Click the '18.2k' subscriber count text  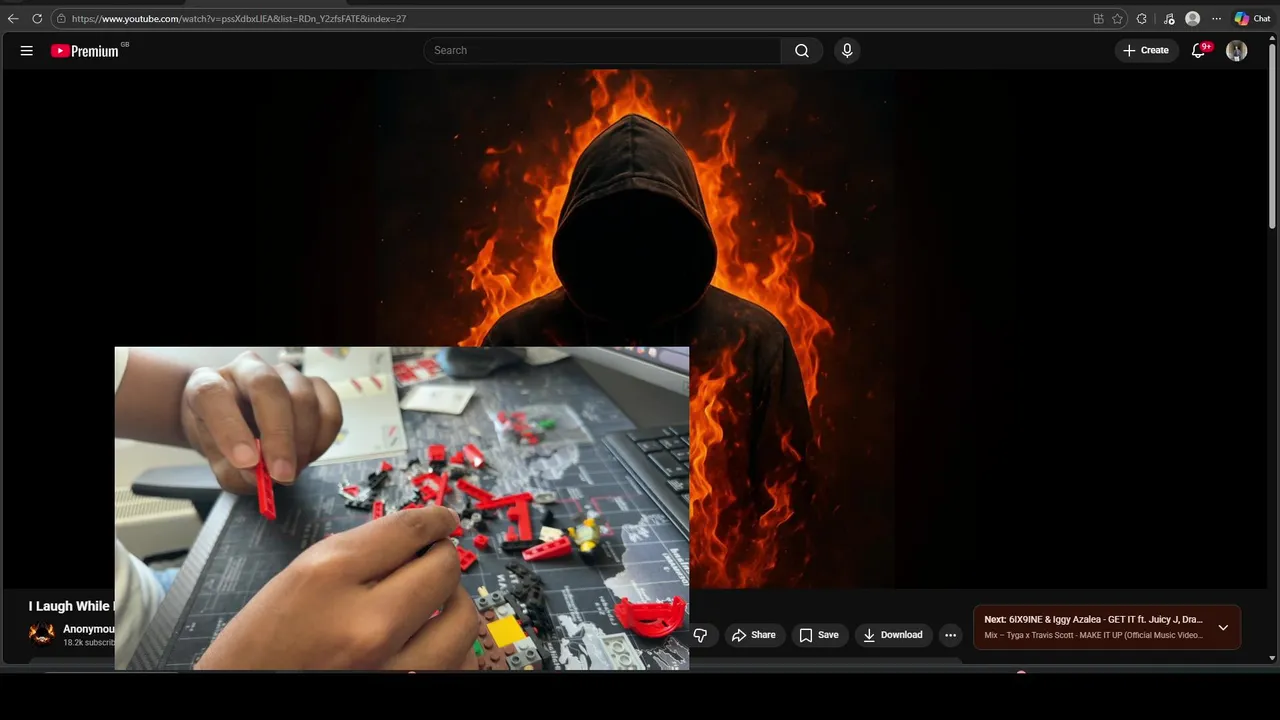pos(89,643)
